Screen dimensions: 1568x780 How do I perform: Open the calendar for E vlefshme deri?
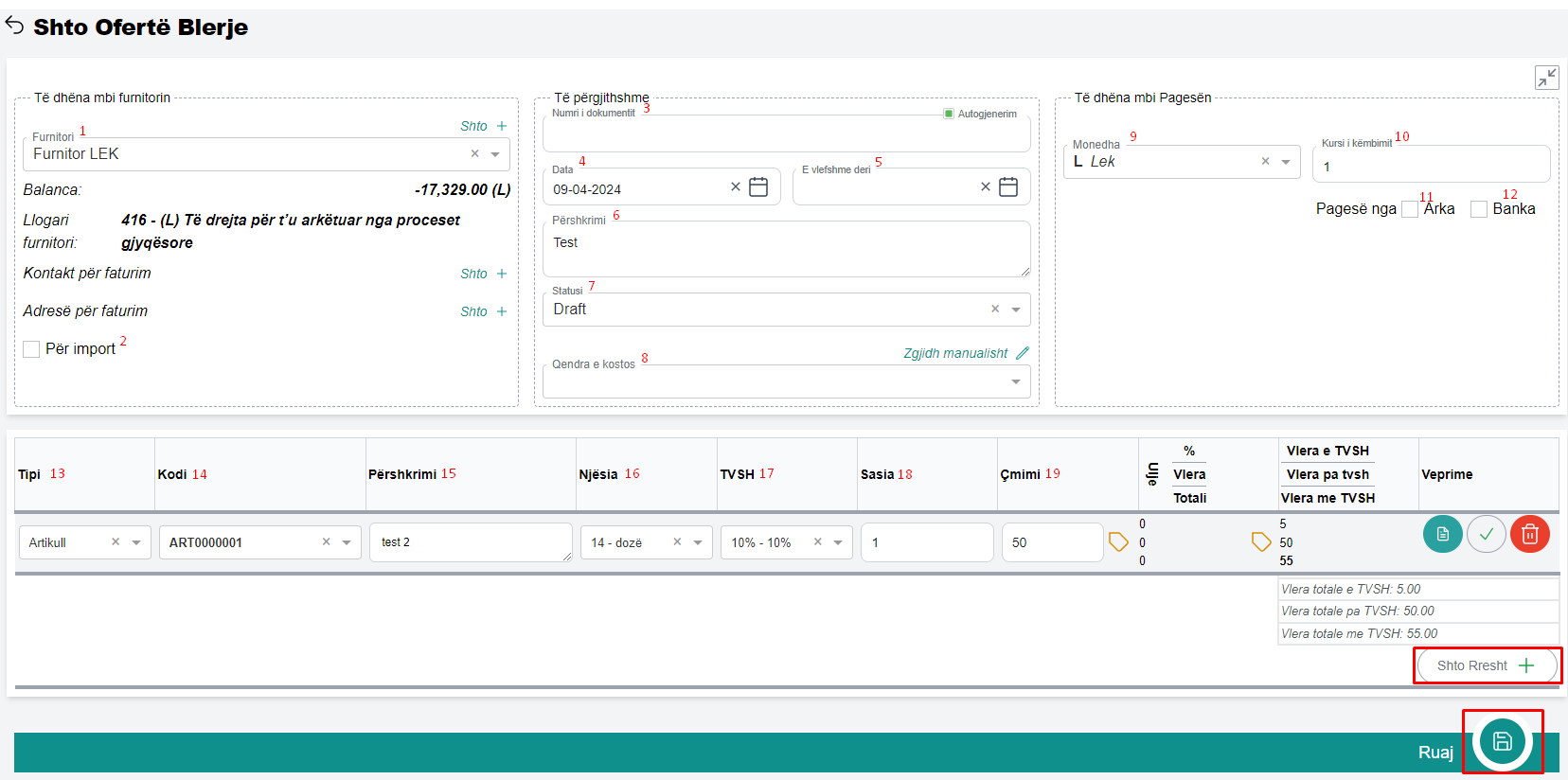point(1008,187)
